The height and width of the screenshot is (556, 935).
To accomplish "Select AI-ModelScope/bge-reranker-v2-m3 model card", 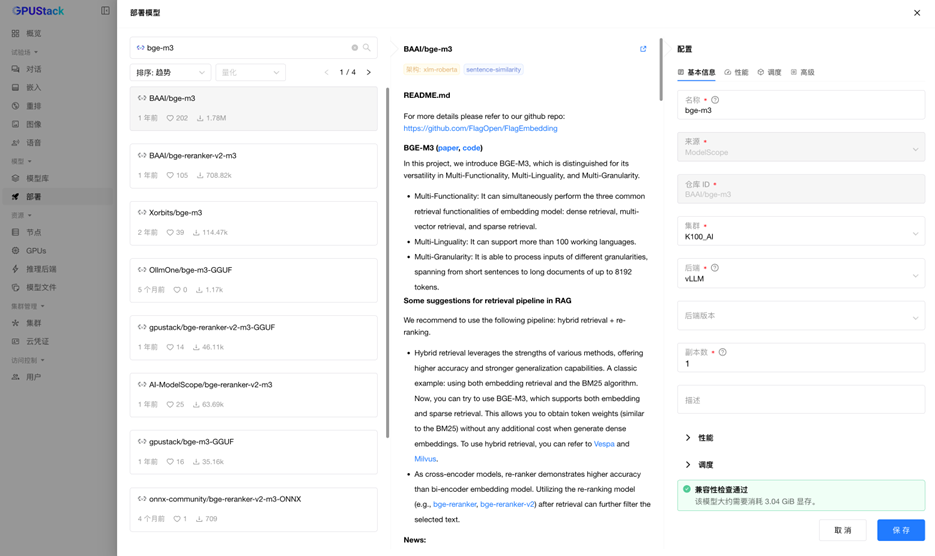I will tap(253, 395).
